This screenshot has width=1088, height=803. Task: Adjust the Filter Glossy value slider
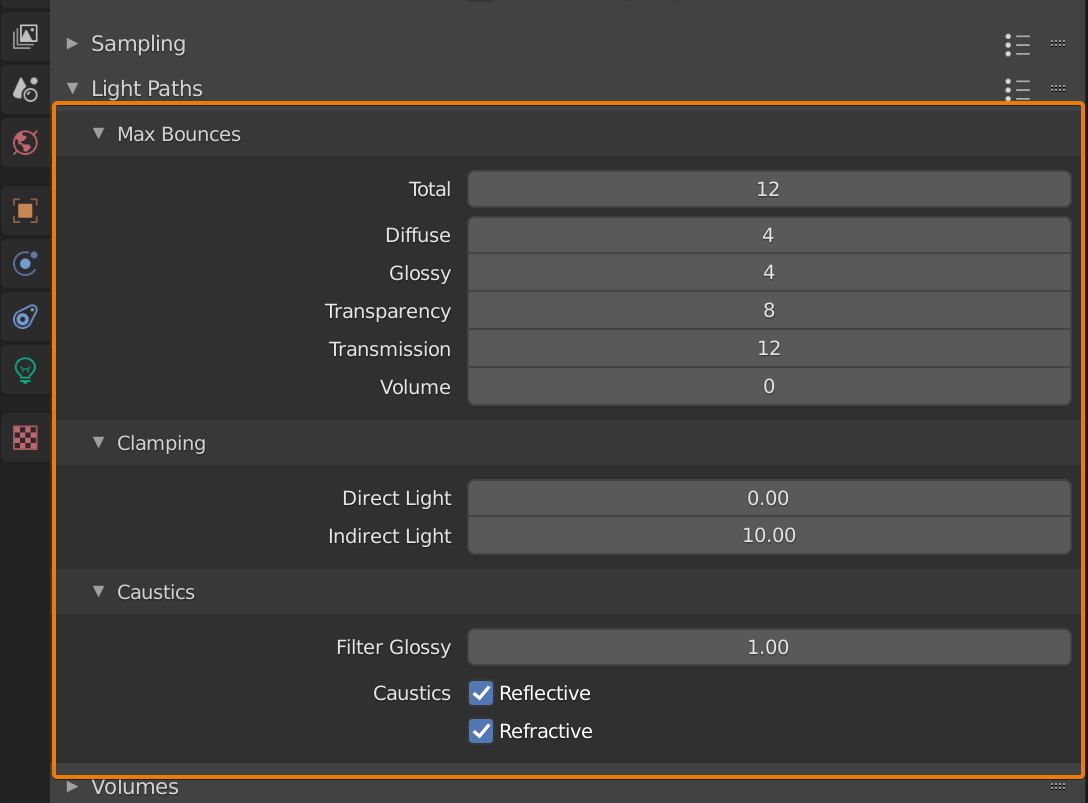(x=769, y=647)
